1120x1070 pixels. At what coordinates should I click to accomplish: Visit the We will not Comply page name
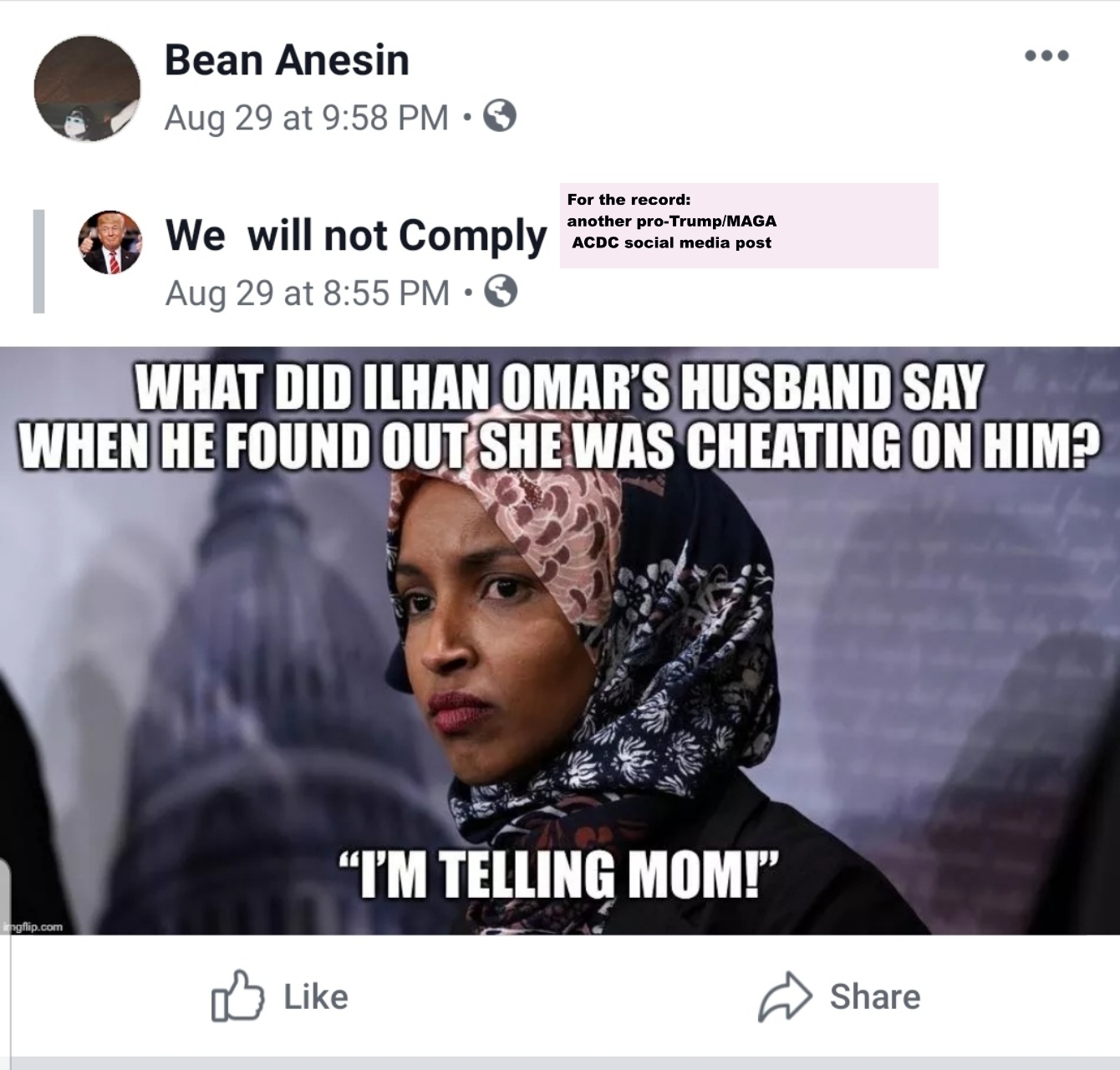[x=355, y=235]
